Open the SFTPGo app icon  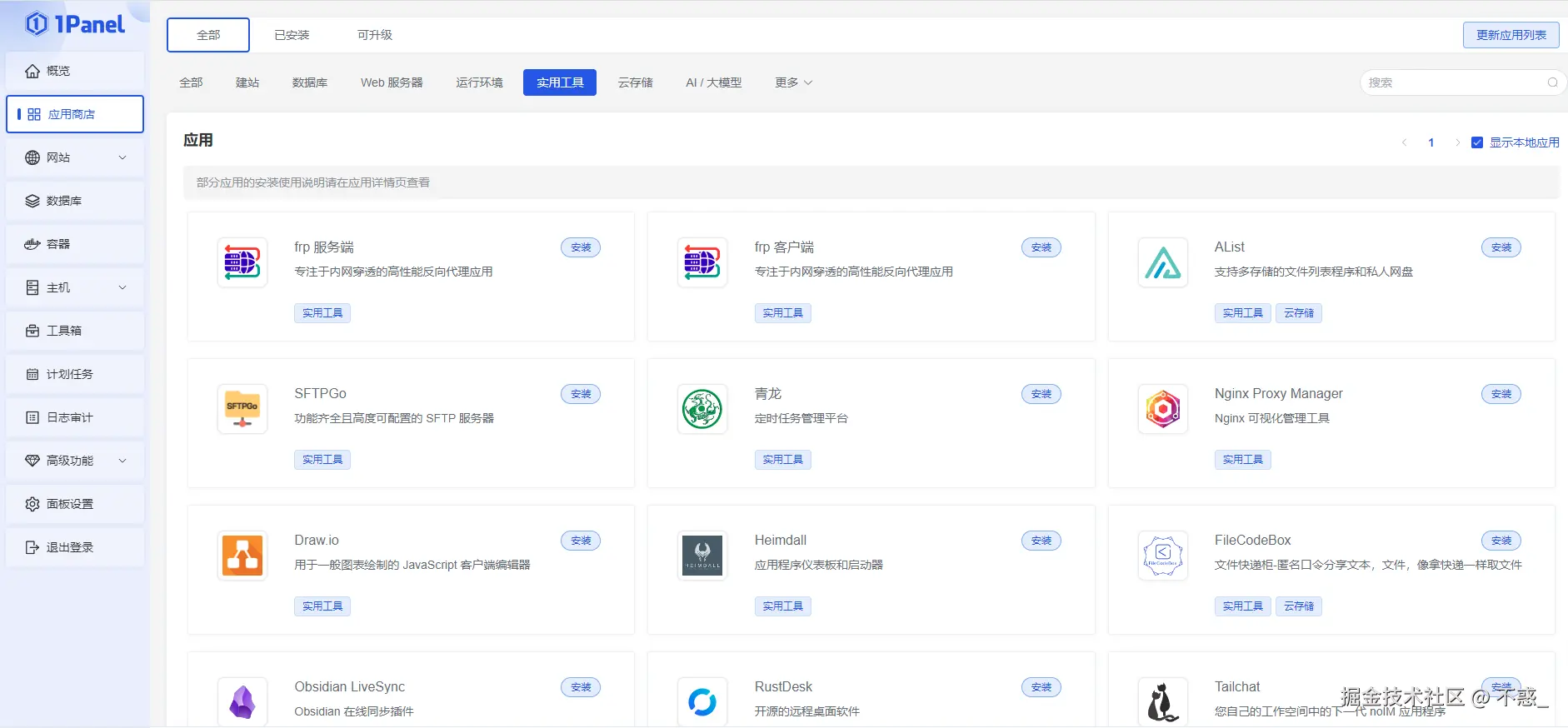242,409
